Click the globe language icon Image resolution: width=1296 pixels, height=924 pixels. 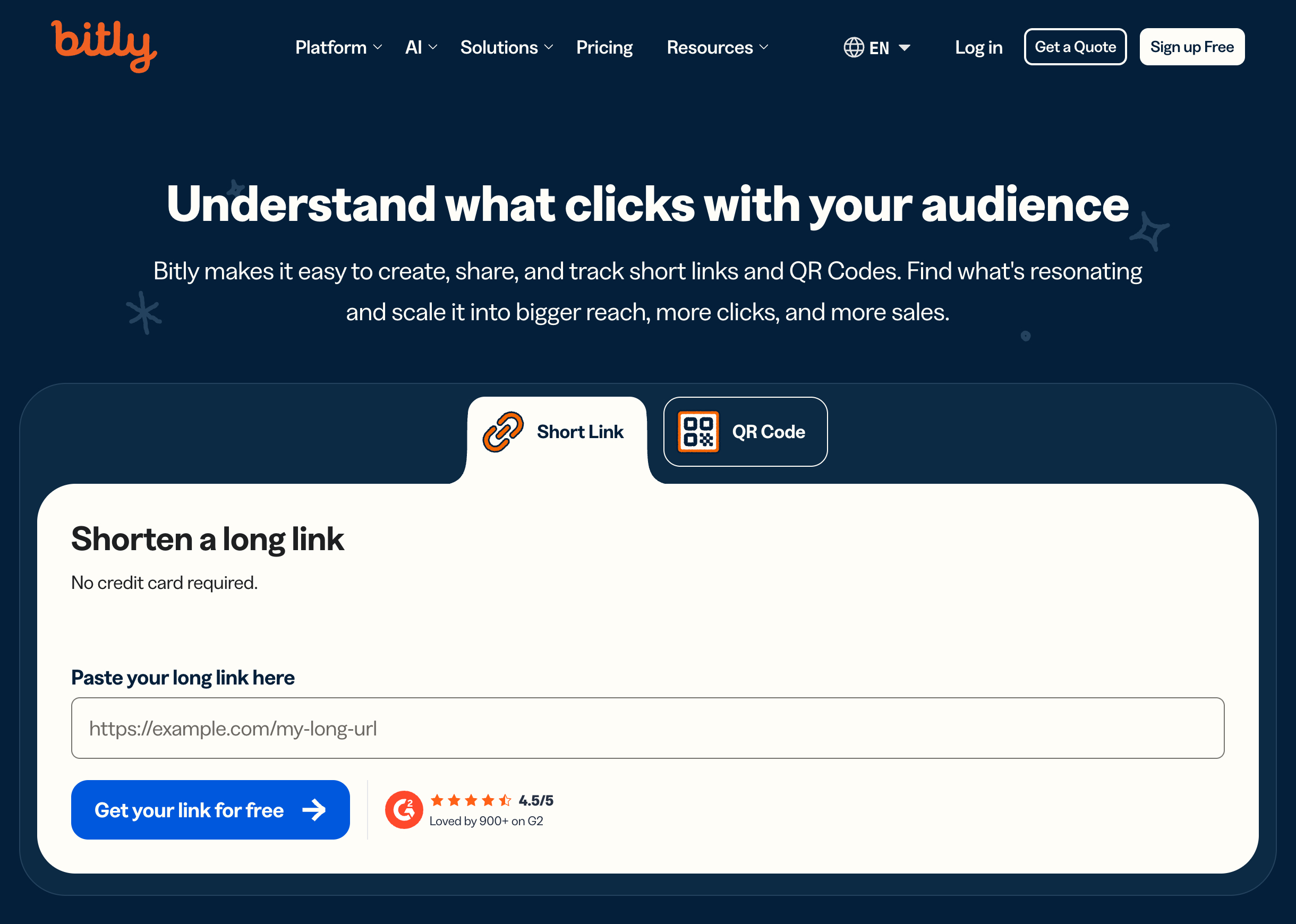click(854, 47)
